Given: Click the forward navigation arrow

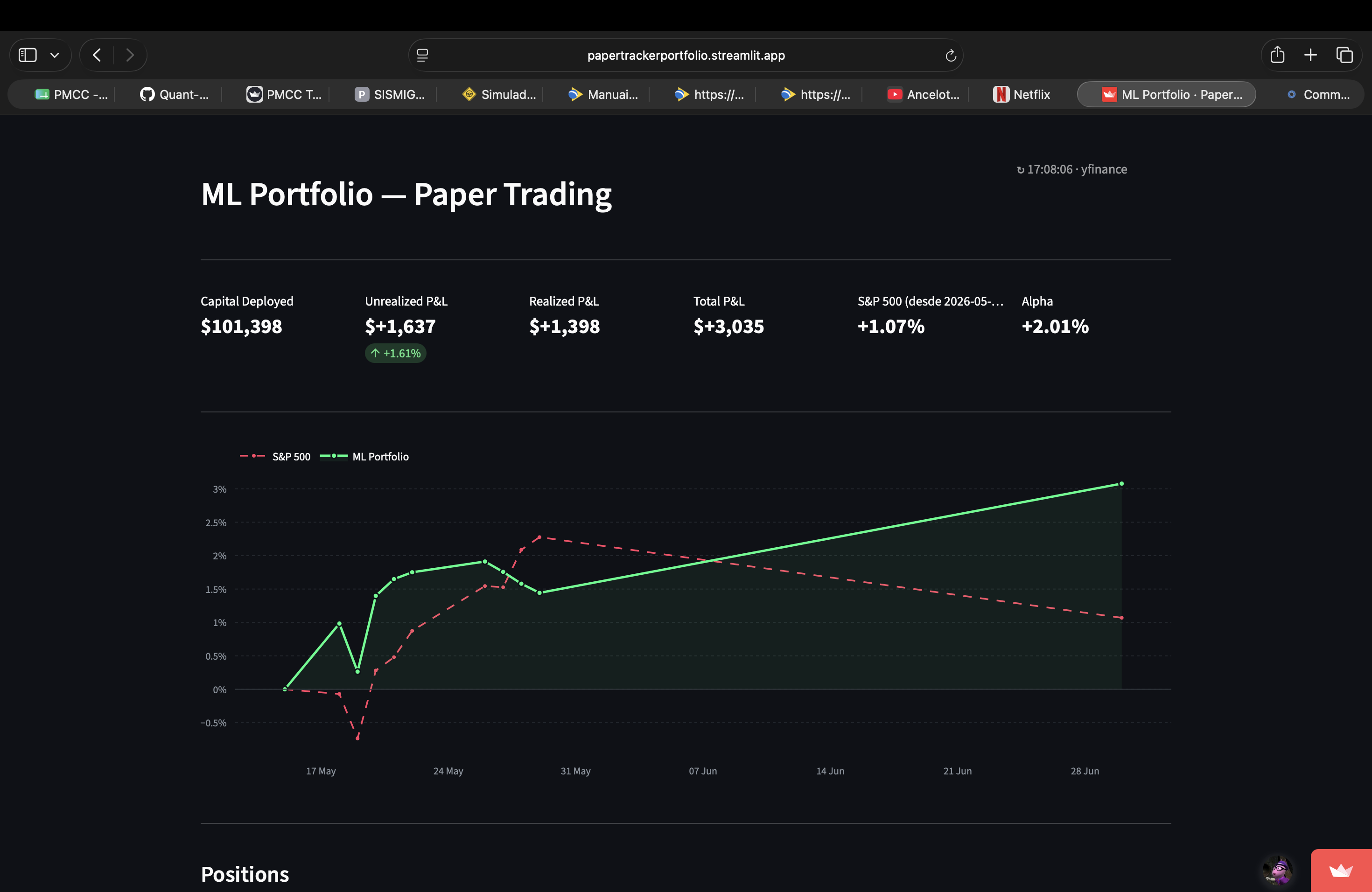Looking at the screenshot, I should (130, 56).
